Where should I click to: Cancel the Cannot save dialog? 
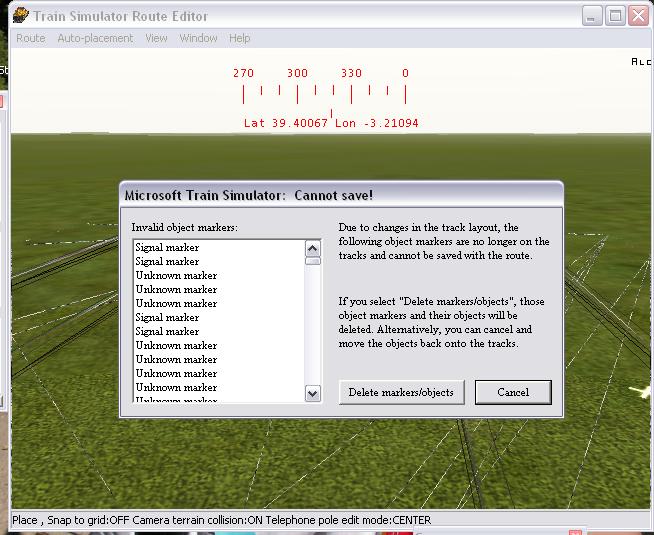point(513,392)
